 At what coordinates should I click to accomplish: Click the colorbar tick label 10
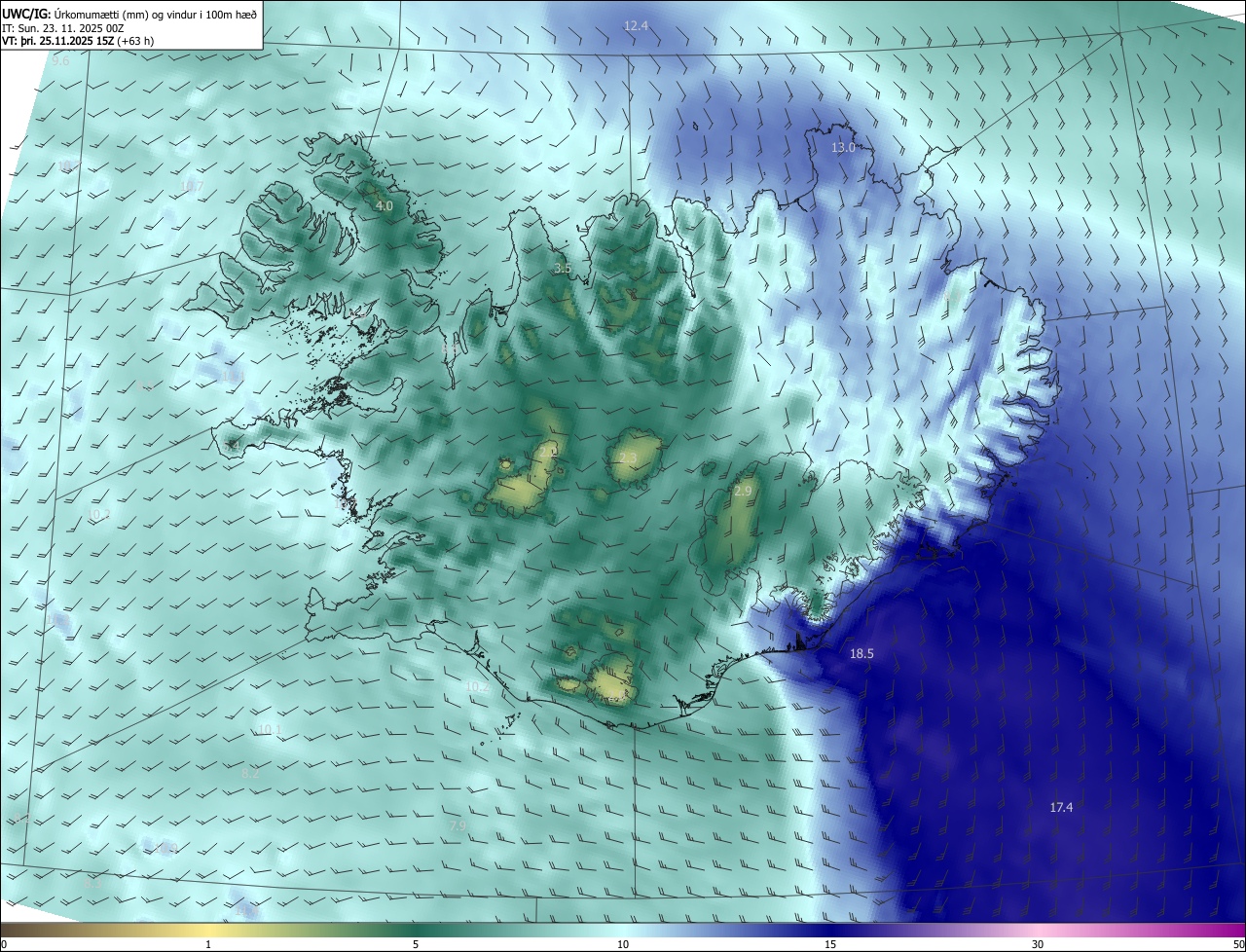click(623, 944)
